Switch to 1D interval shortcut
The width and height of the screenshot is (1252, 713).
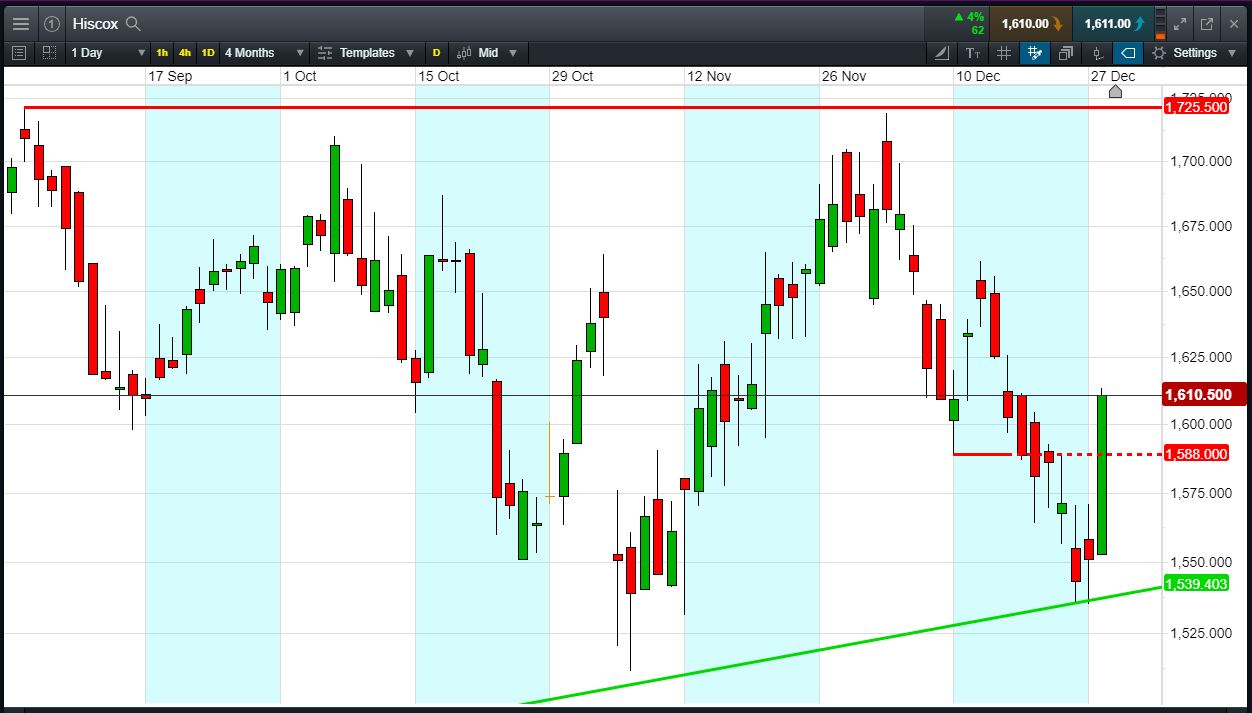pos(208,52)
